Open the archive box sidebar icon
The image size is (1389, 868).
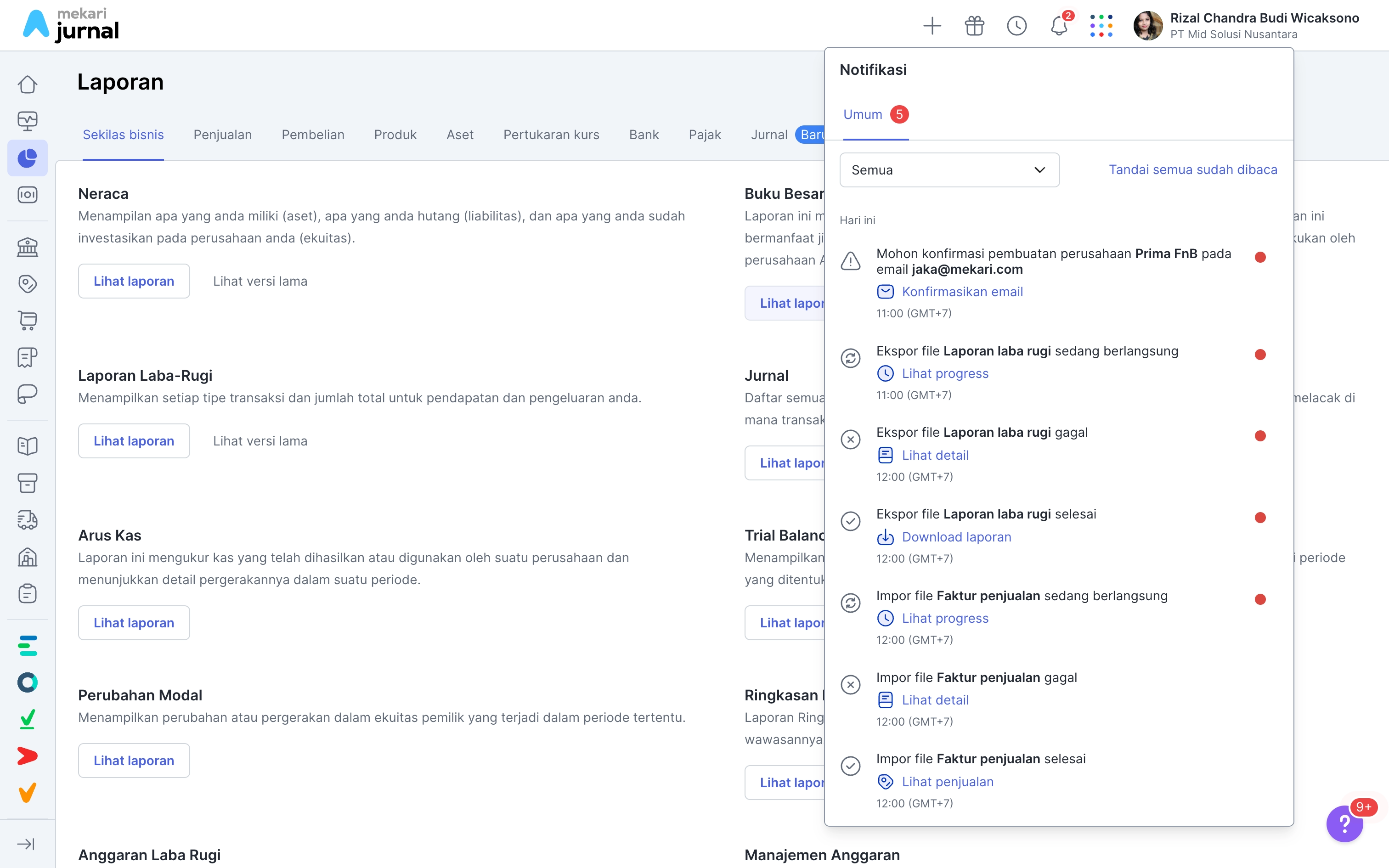pyautogui.click(x=28, y=483)
